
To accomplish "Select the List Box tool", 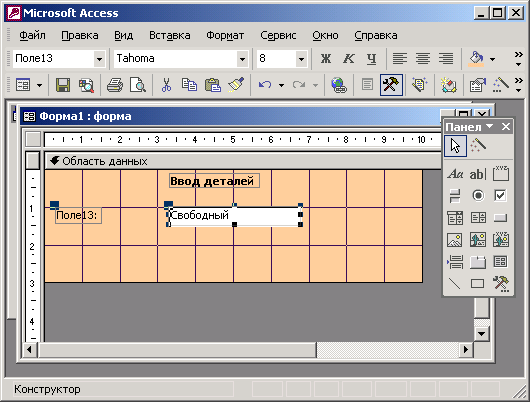I will [478, 218].
